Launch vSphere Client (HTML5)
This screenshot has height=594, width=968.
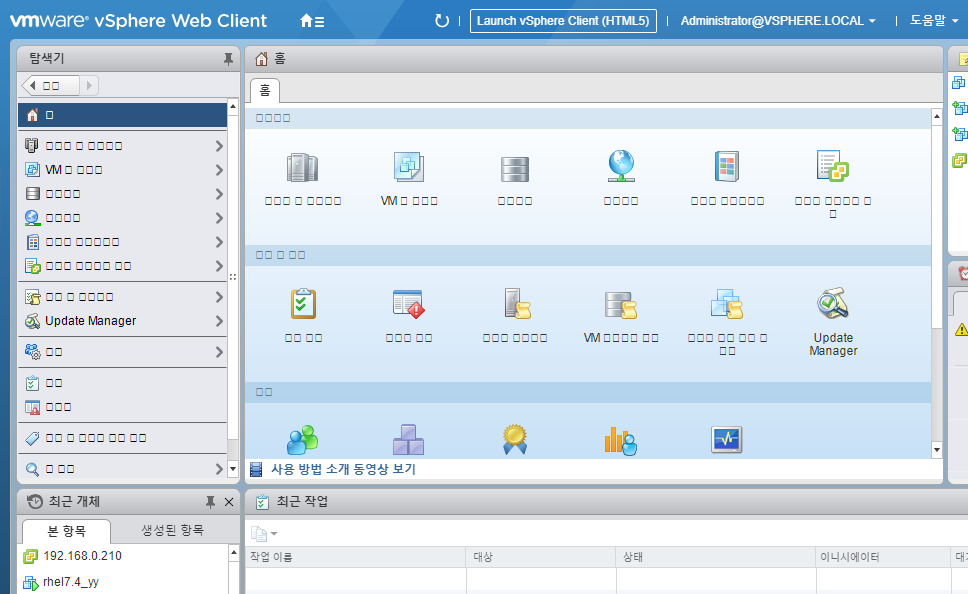pyautogui.click(x=563, y=20)
